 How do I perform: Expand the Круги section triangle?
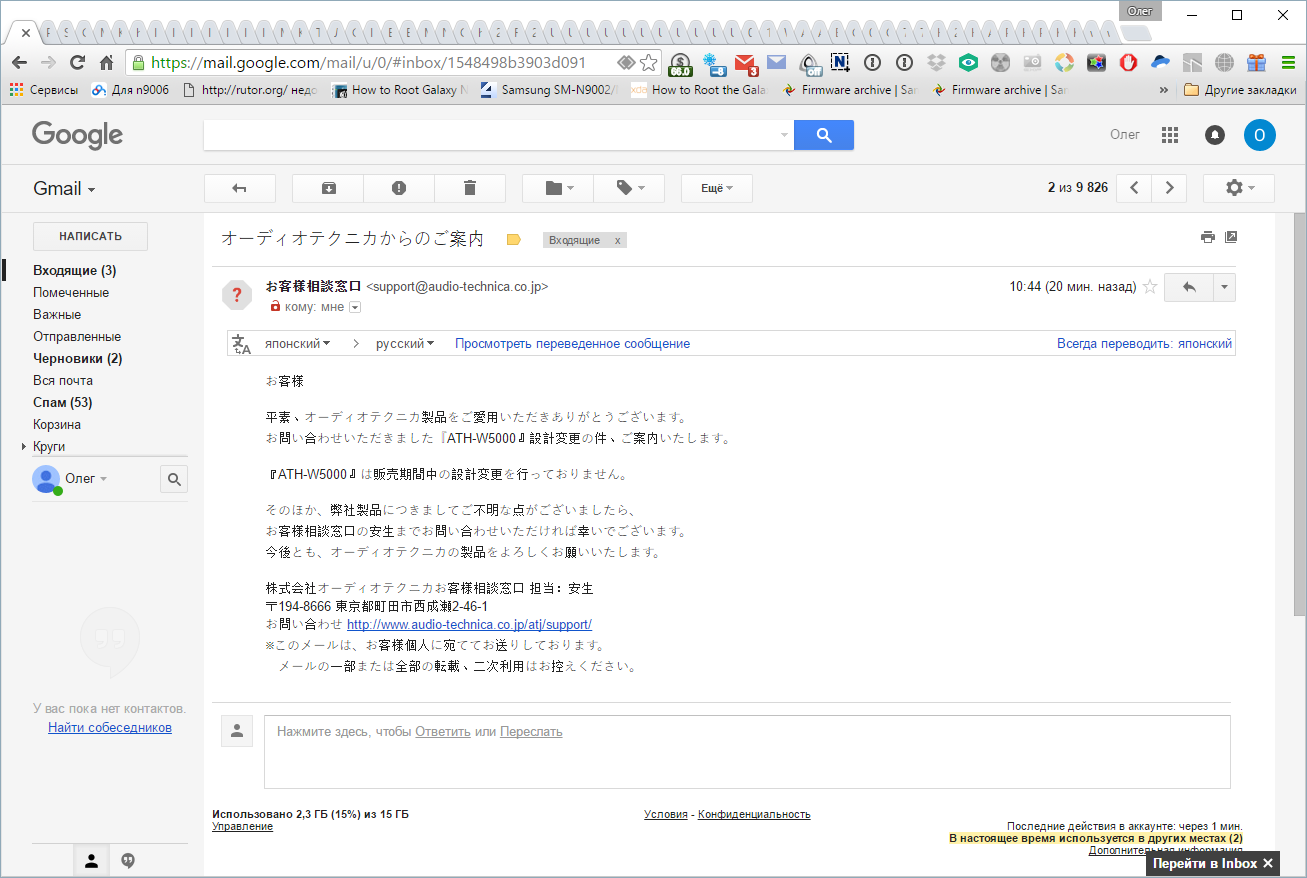(24, 447)
